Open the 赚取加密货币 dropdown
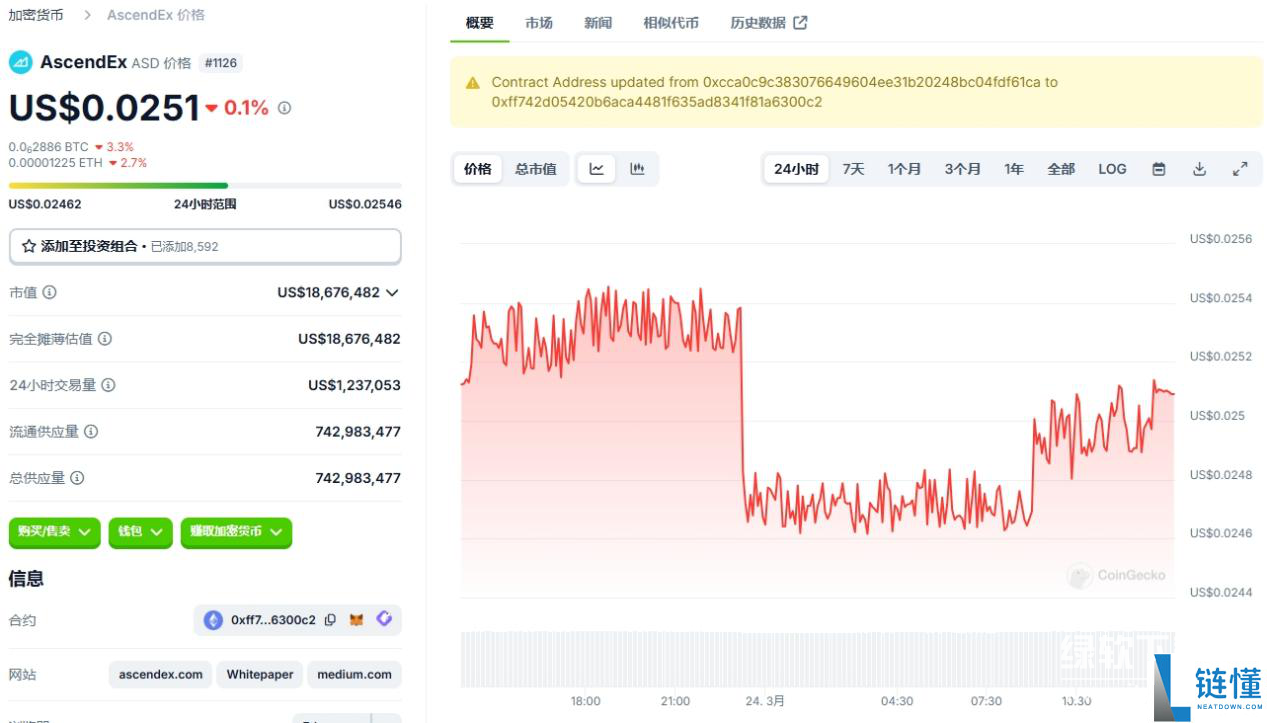 point(236,532)
